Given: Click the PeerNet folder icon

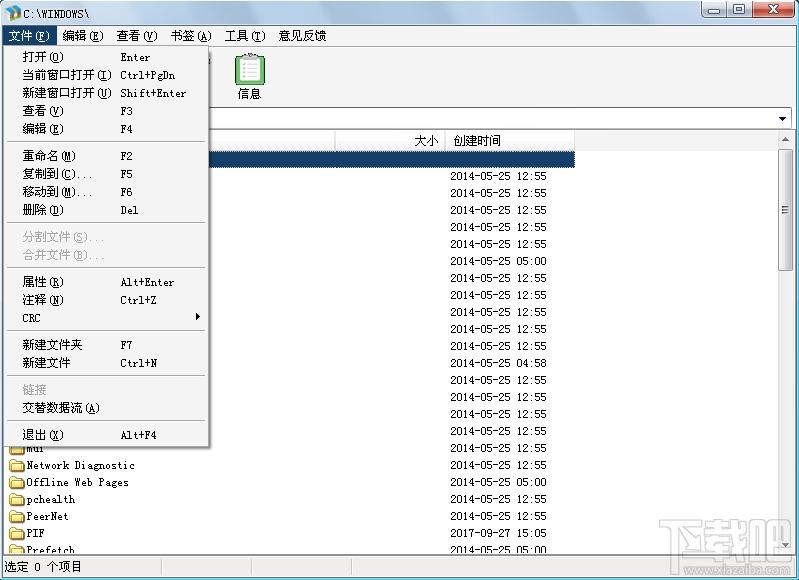Looking at the screenshot, I should coord(17,516).
